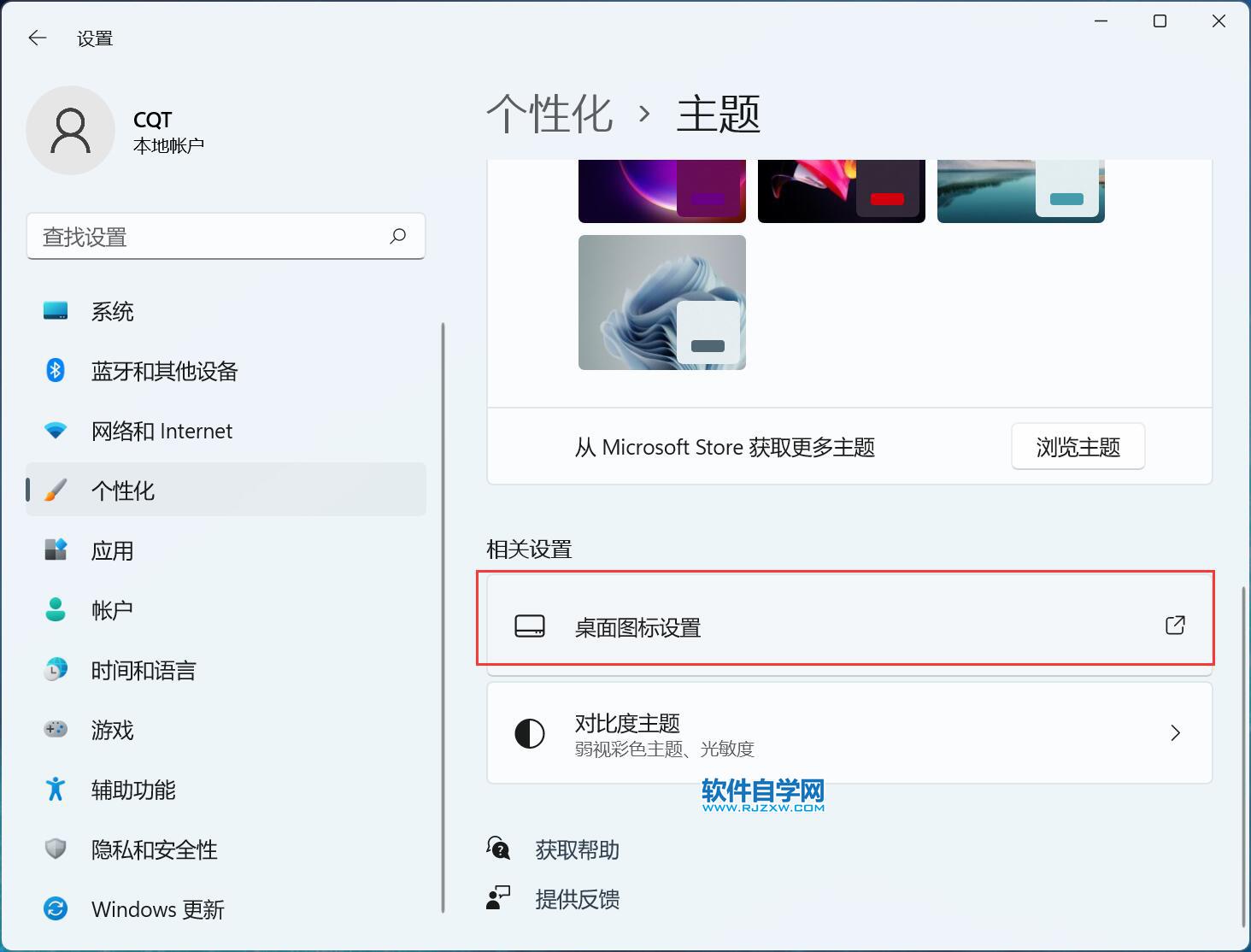Click the 浏览主题 button

1078,447
